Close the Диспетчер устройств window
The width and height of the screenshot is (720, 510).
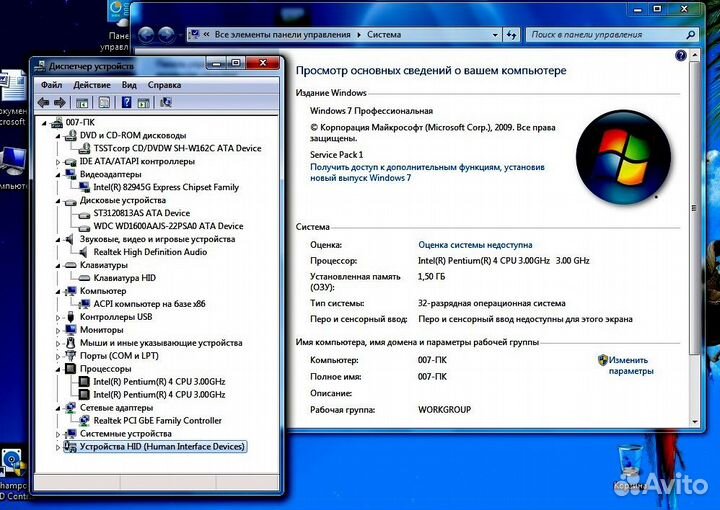coord(262,63)
